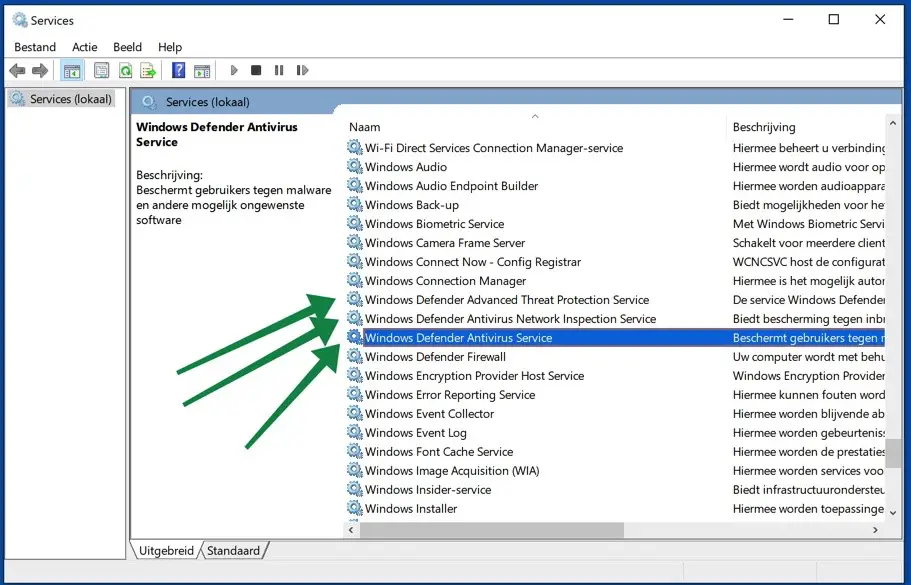Image resolution: width=911 pixels, height=585 pixels.
Task: Select Windows Defender Antivirus Network Inspection Service
Action: (511, 319)
